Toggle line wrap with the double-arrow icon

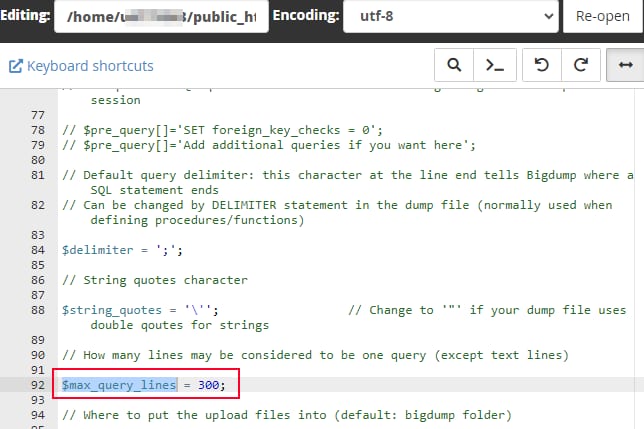(x=625, y=66)
